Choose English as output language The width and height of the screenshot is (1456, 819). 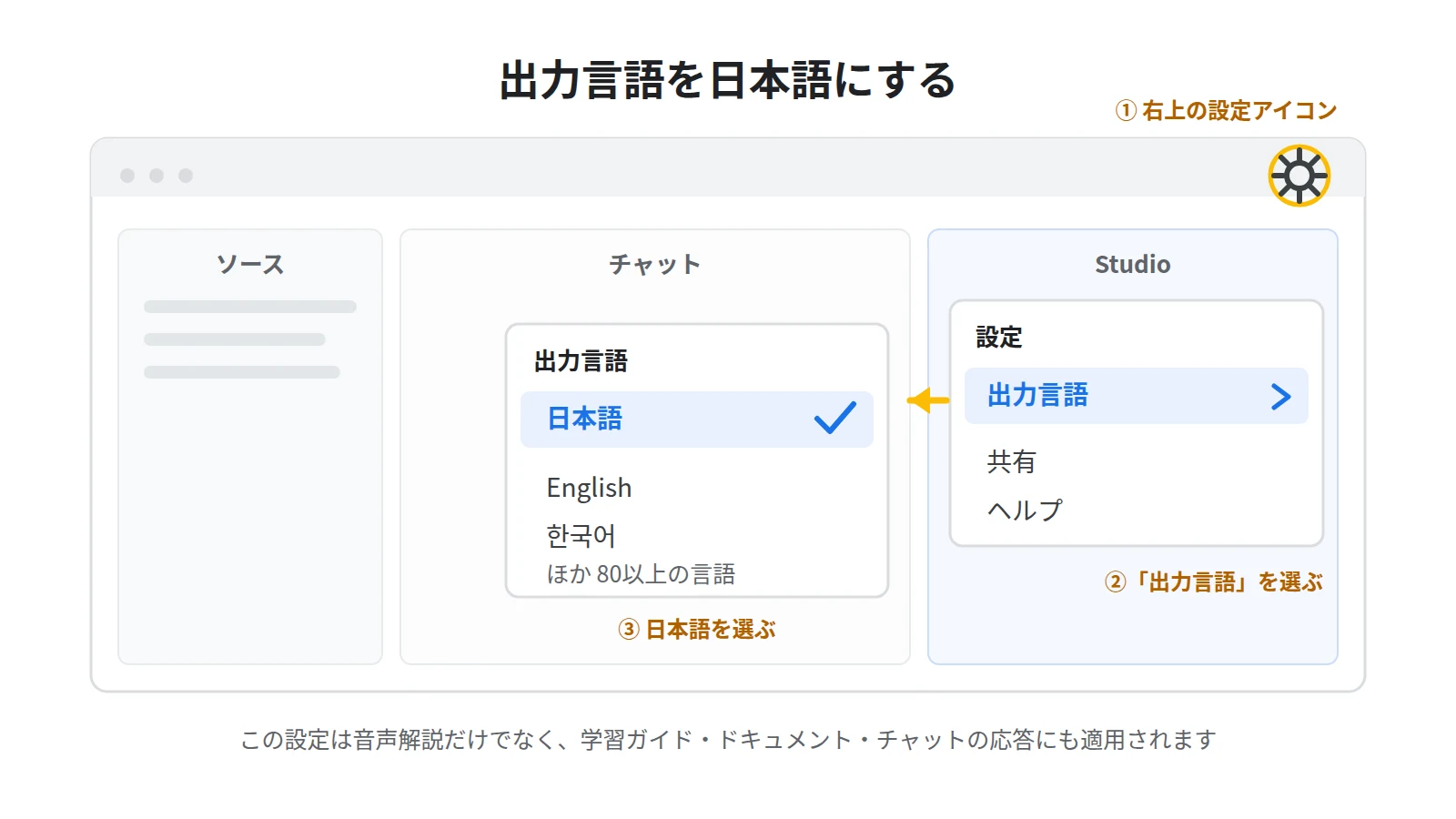tap(589, 489)
